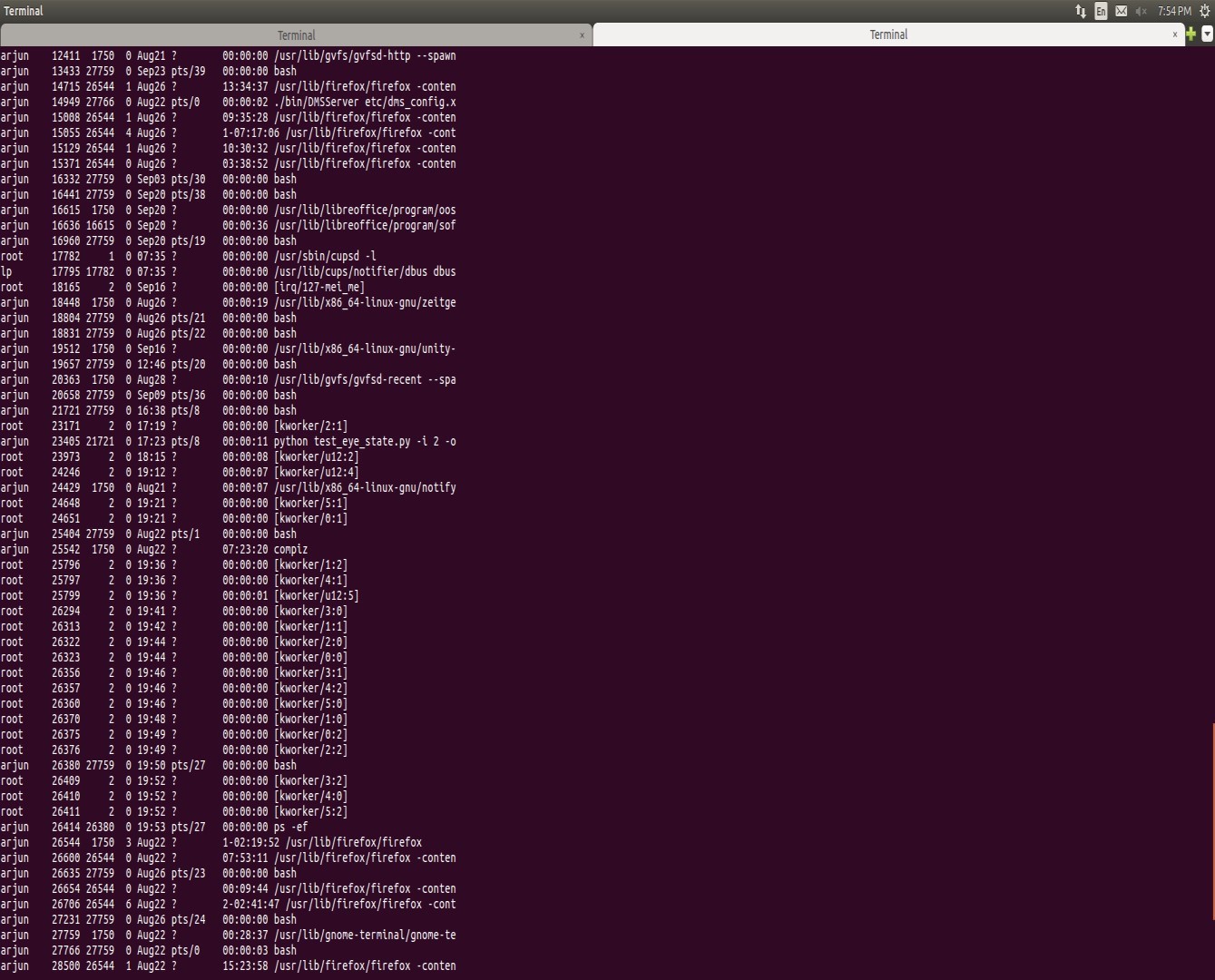Click the text input up-down arrows tray icon
The height and width of the screenshot is (980, 1215).
click(1081, 11)
